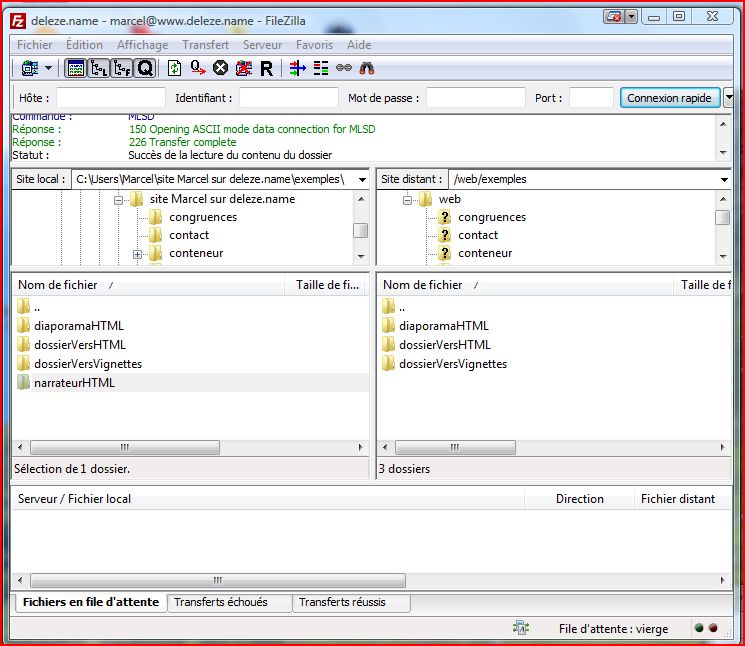This screenshot has height=646, width=745.
Task: Go to parent folder in remote list
Action: coord(393,307)
